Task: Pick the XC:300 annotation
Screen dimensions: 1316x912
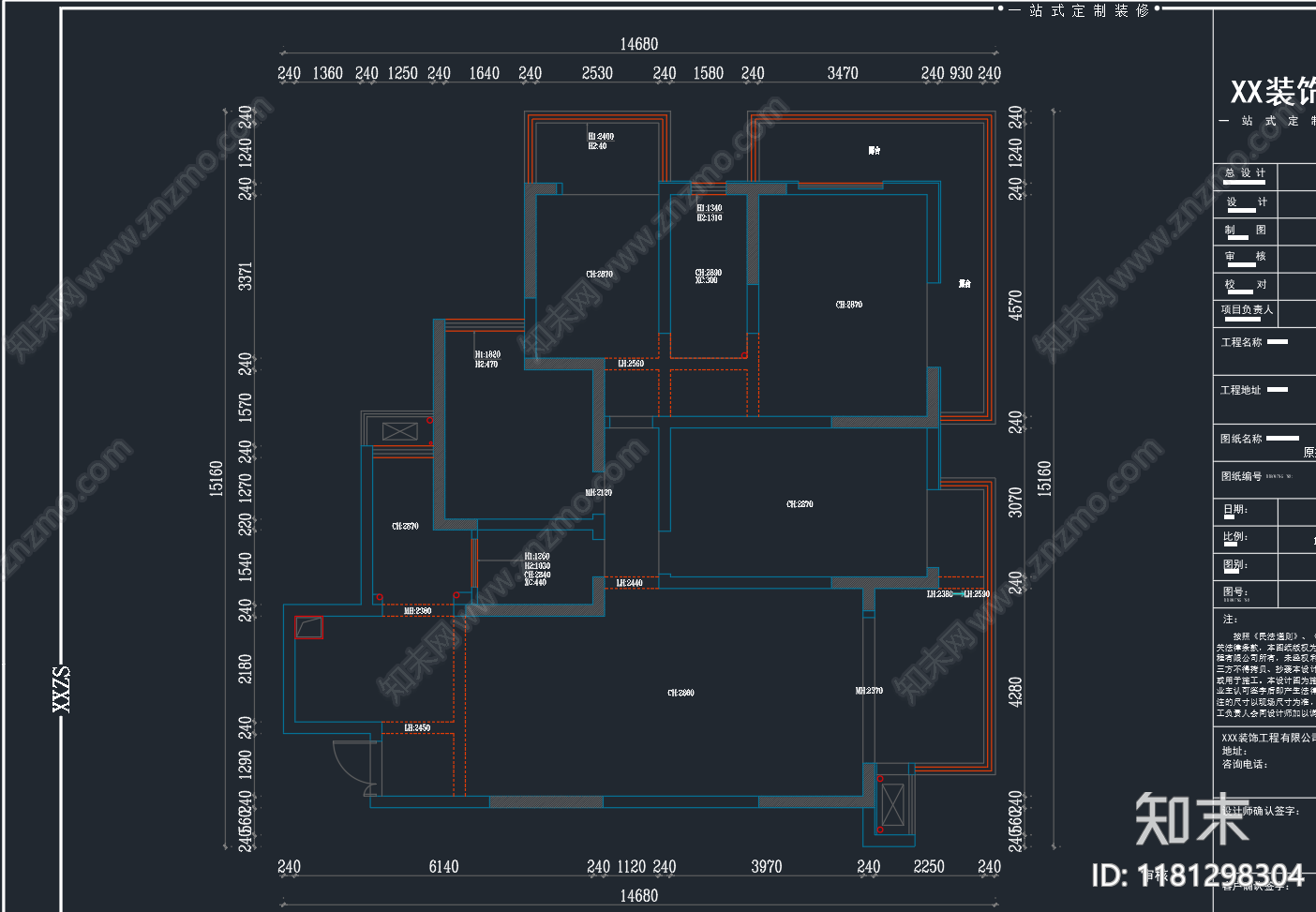Action: pyautogui.click(x=706, y=280)
